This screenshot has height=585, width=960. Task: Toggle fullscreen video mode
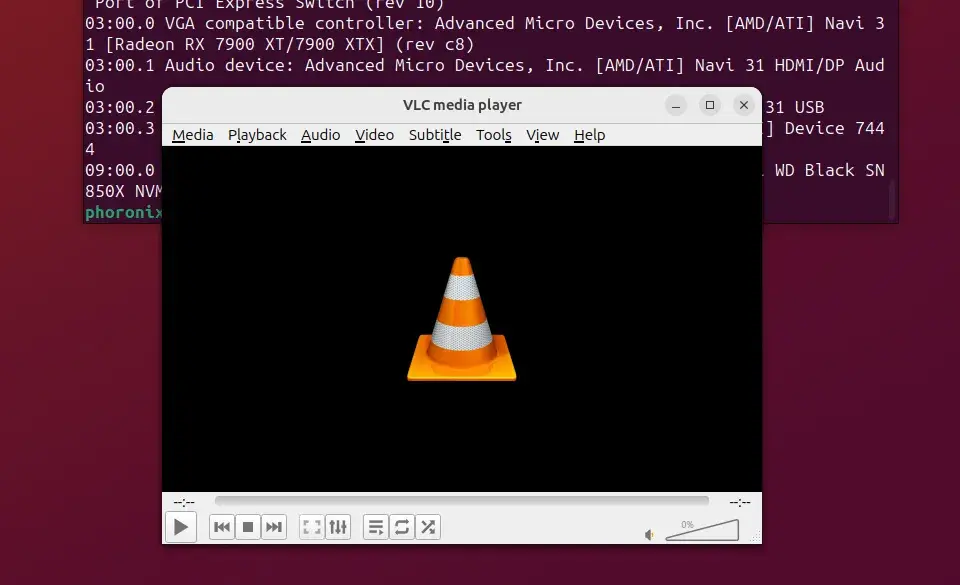[x=312, y=527]
